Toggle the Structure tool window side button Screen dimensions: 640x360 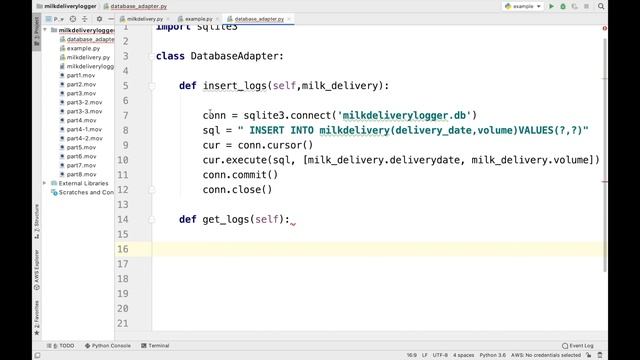click(37, 221)
